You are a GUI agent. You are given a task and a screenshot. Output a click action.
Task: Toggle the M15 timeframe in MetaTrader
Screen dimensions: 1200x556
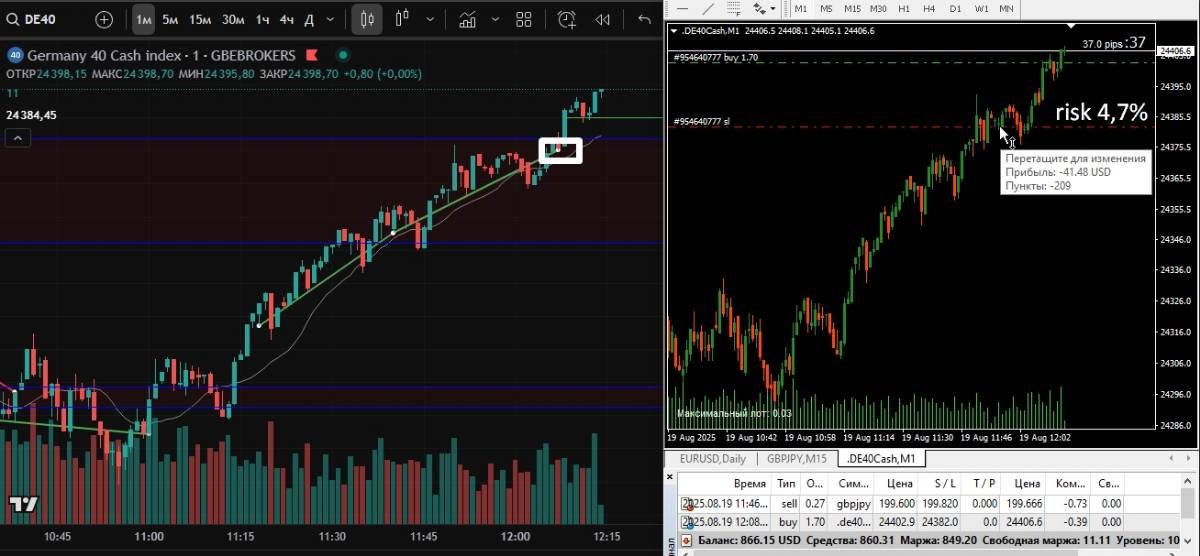[852, 8]
